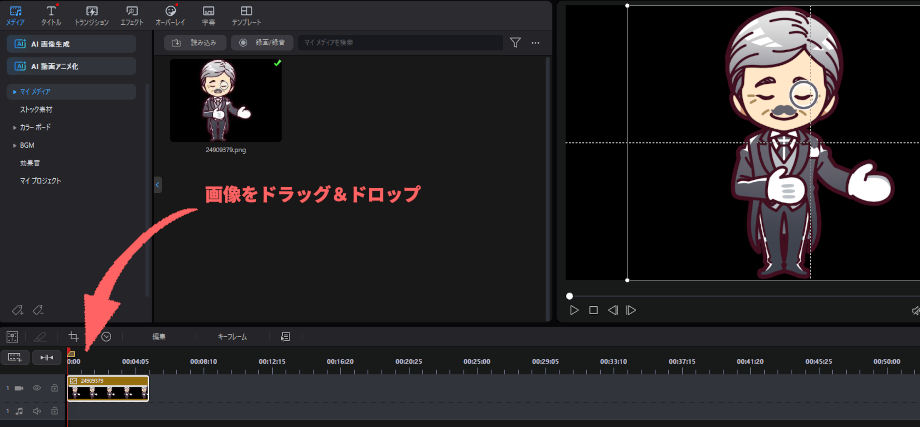Click the 読み込み import button
The image size is (920, 427).
(195, 43)
